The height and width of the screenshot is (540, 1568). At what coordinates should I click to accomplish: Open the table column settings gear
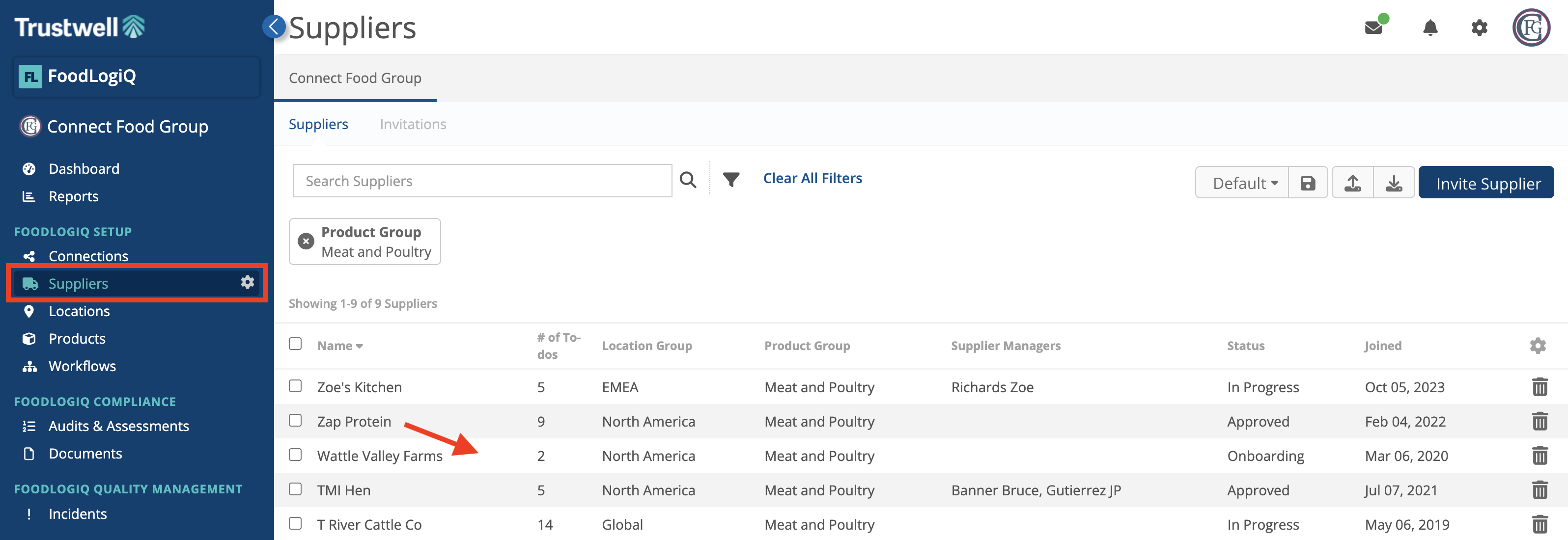pos(1538,346)
